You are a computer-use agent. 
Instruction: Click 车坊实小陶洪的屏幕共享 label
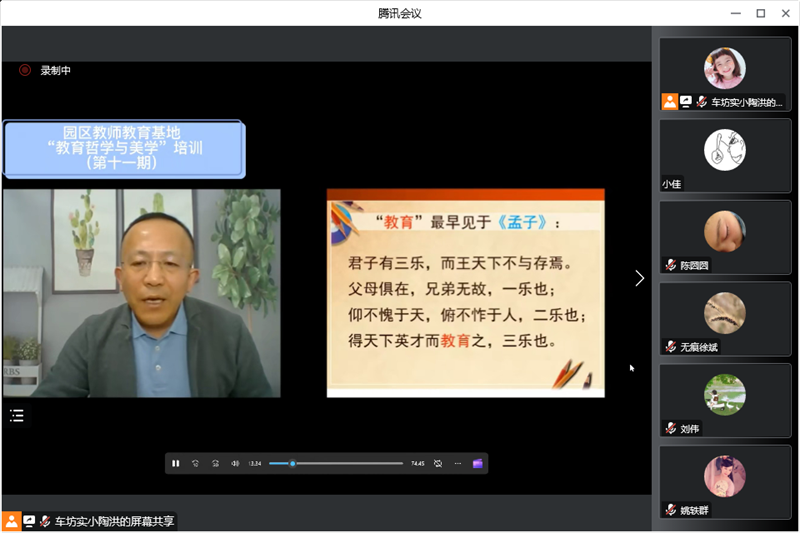coord(114,521)
